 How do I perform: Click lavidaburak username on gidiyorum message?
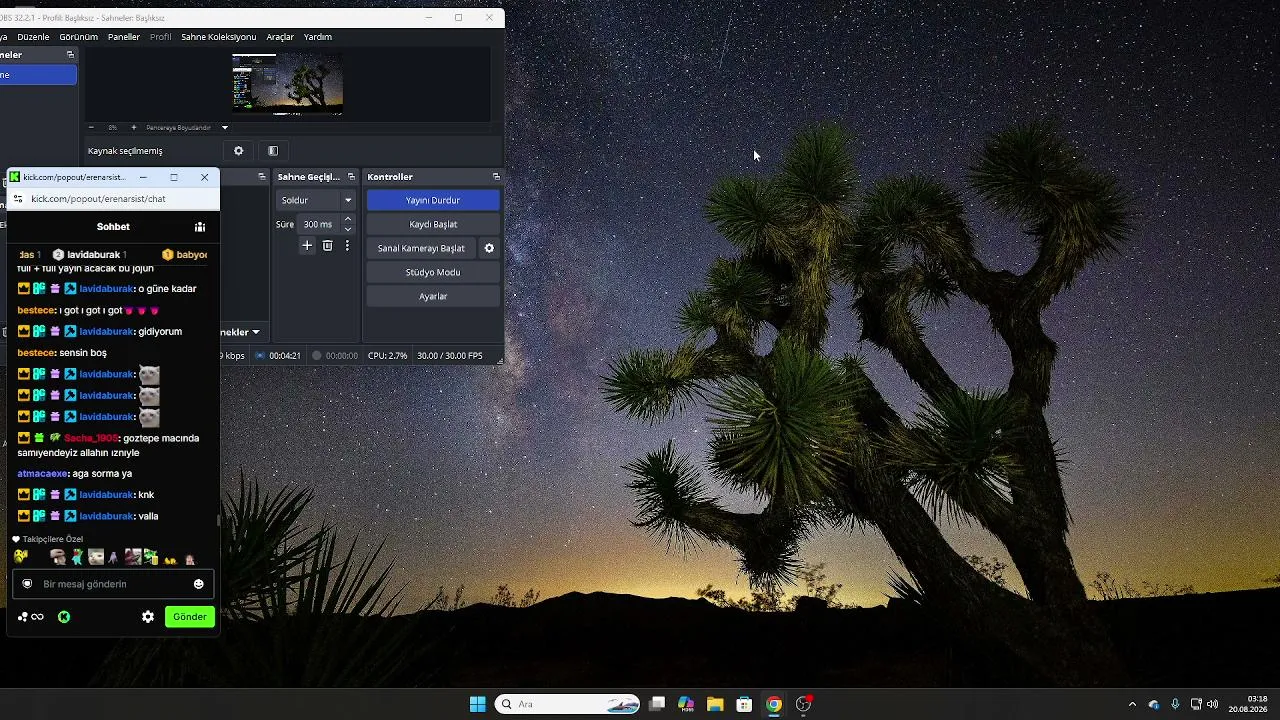coord(106,331)
